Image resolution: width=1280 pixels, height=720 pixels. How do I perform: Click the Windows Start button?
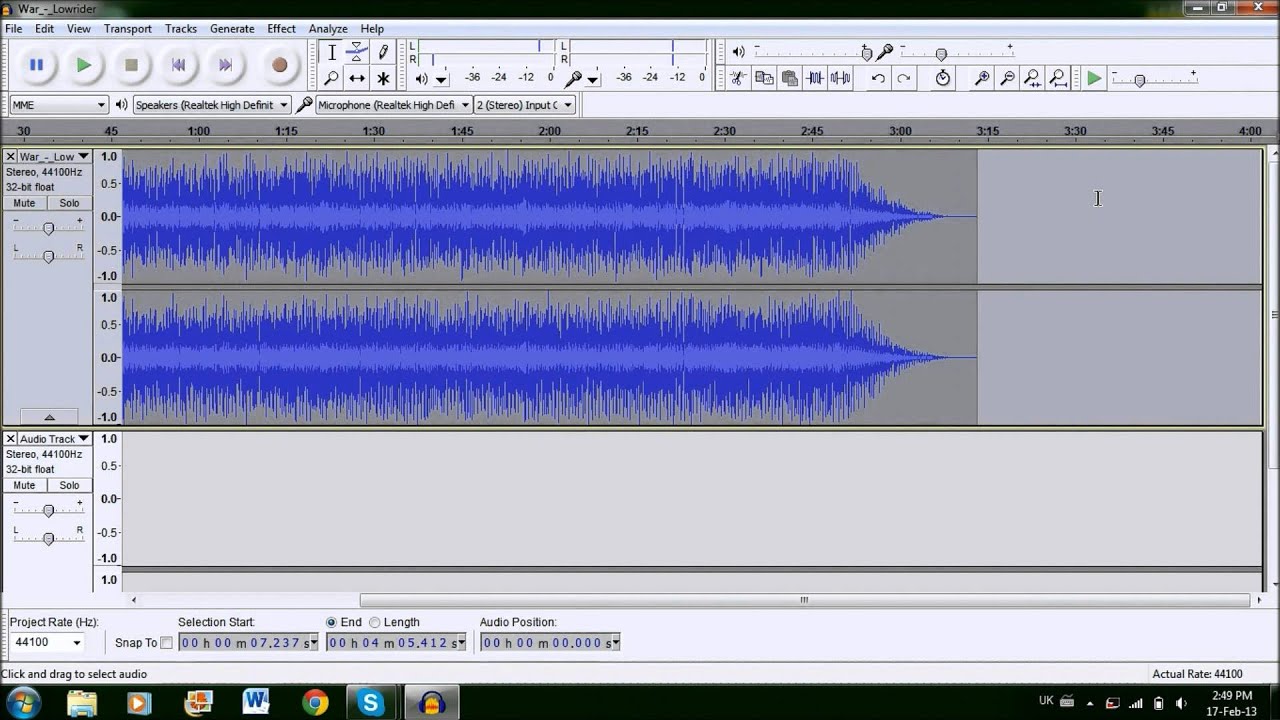24,702
